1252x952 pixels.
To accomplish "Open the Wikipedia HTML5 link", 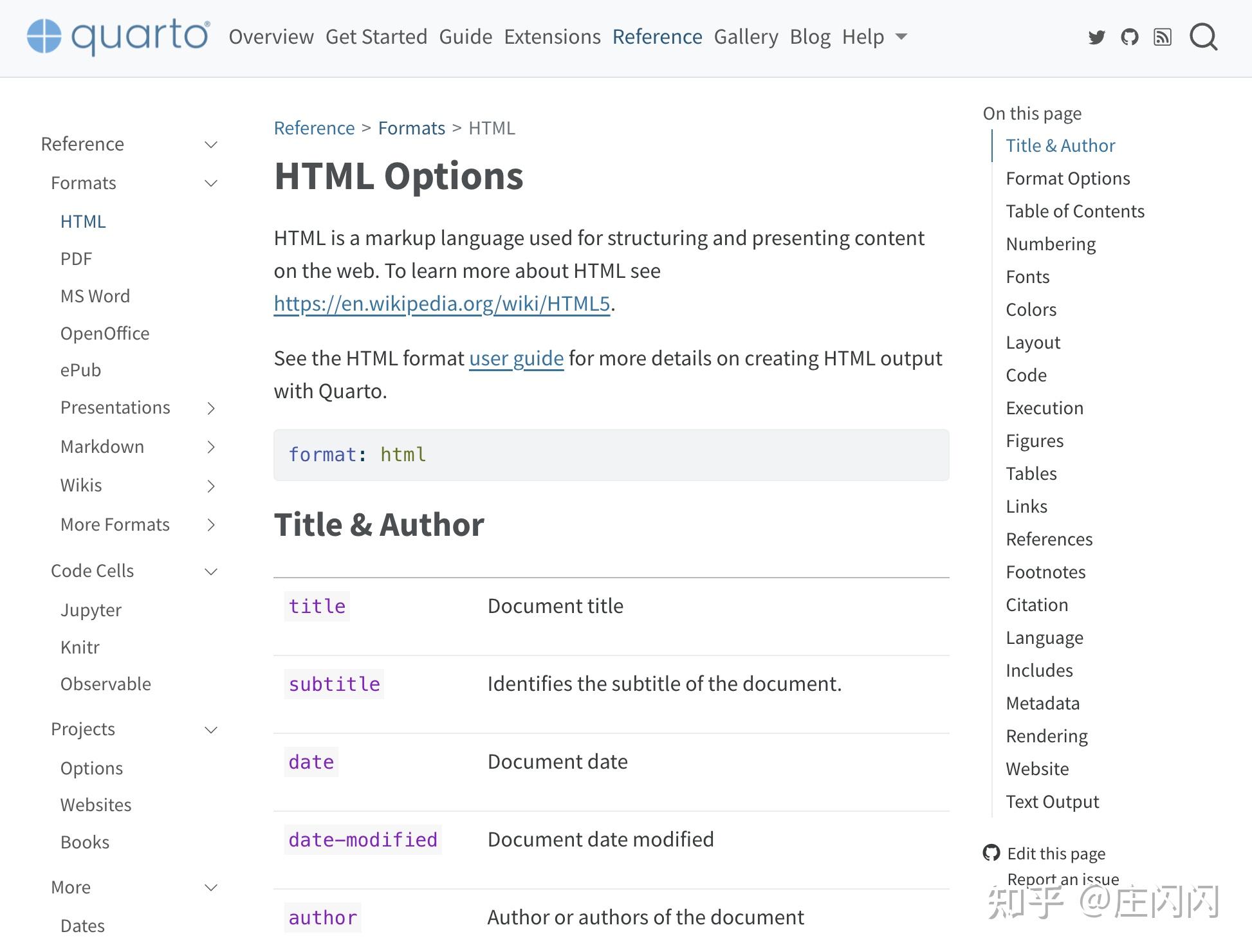I will click(x=441, y=304).
